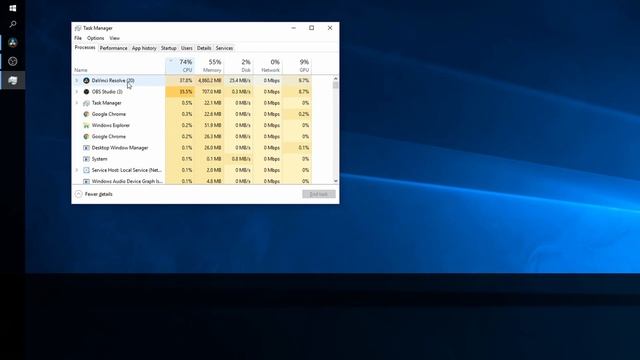The width and height of the screenshot is (640, 360).
Task: Switch to the Details tab
Action: pos(204,48)
